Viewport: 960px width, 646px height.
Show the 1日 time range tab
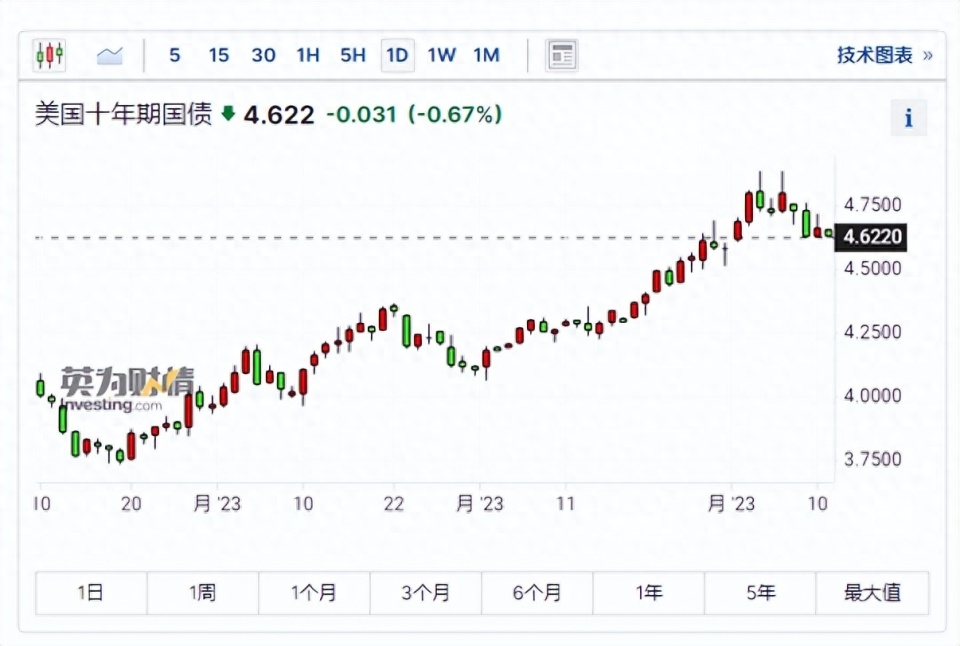91,593
